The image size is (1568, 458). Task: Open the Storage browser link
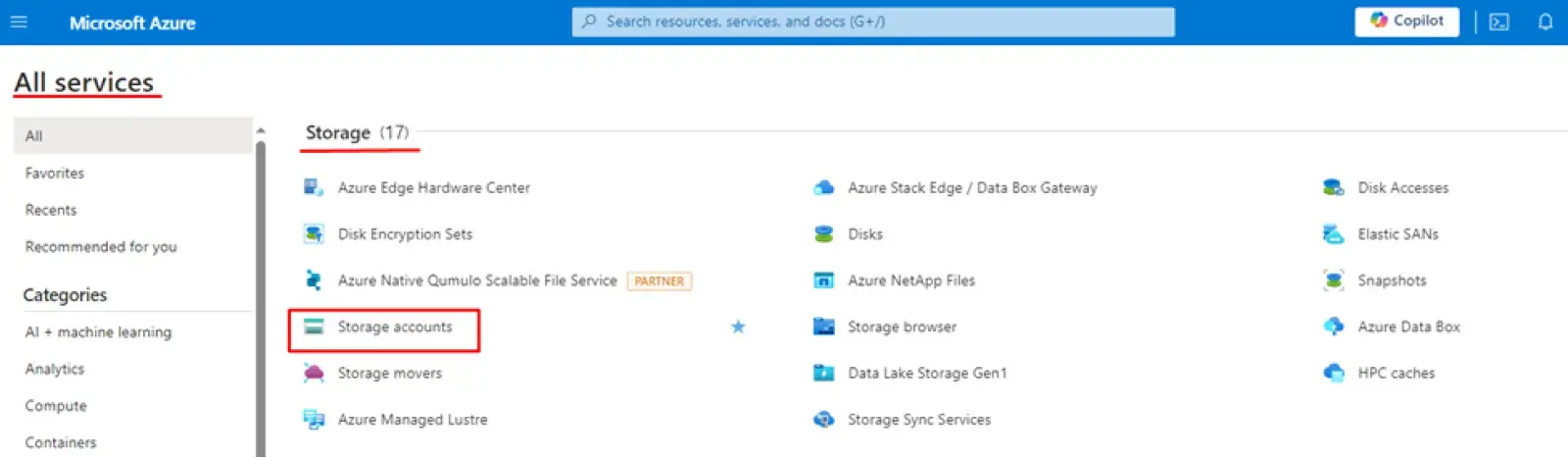(903, 327)
